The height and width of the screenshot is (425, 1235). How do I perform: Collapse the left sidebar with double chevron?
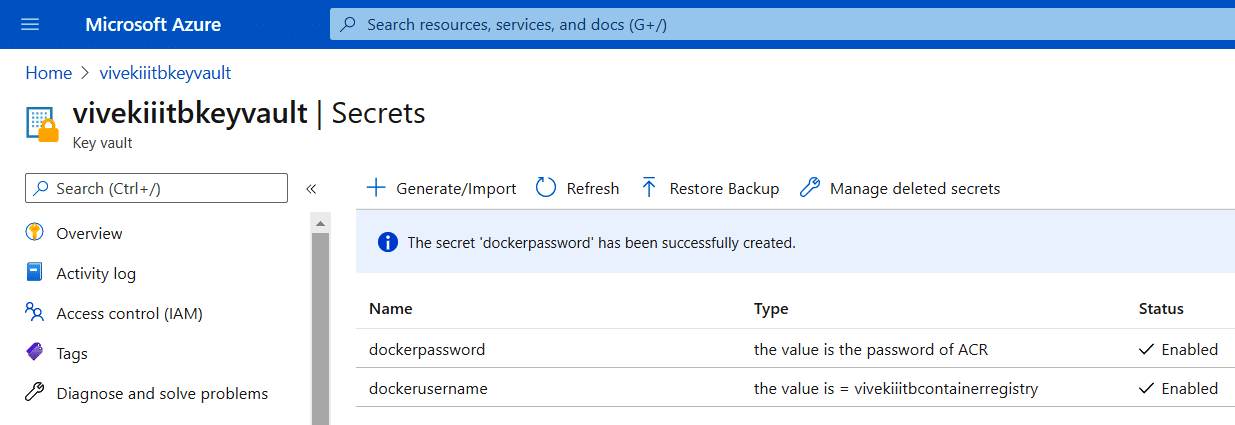[x=311, y=189]
